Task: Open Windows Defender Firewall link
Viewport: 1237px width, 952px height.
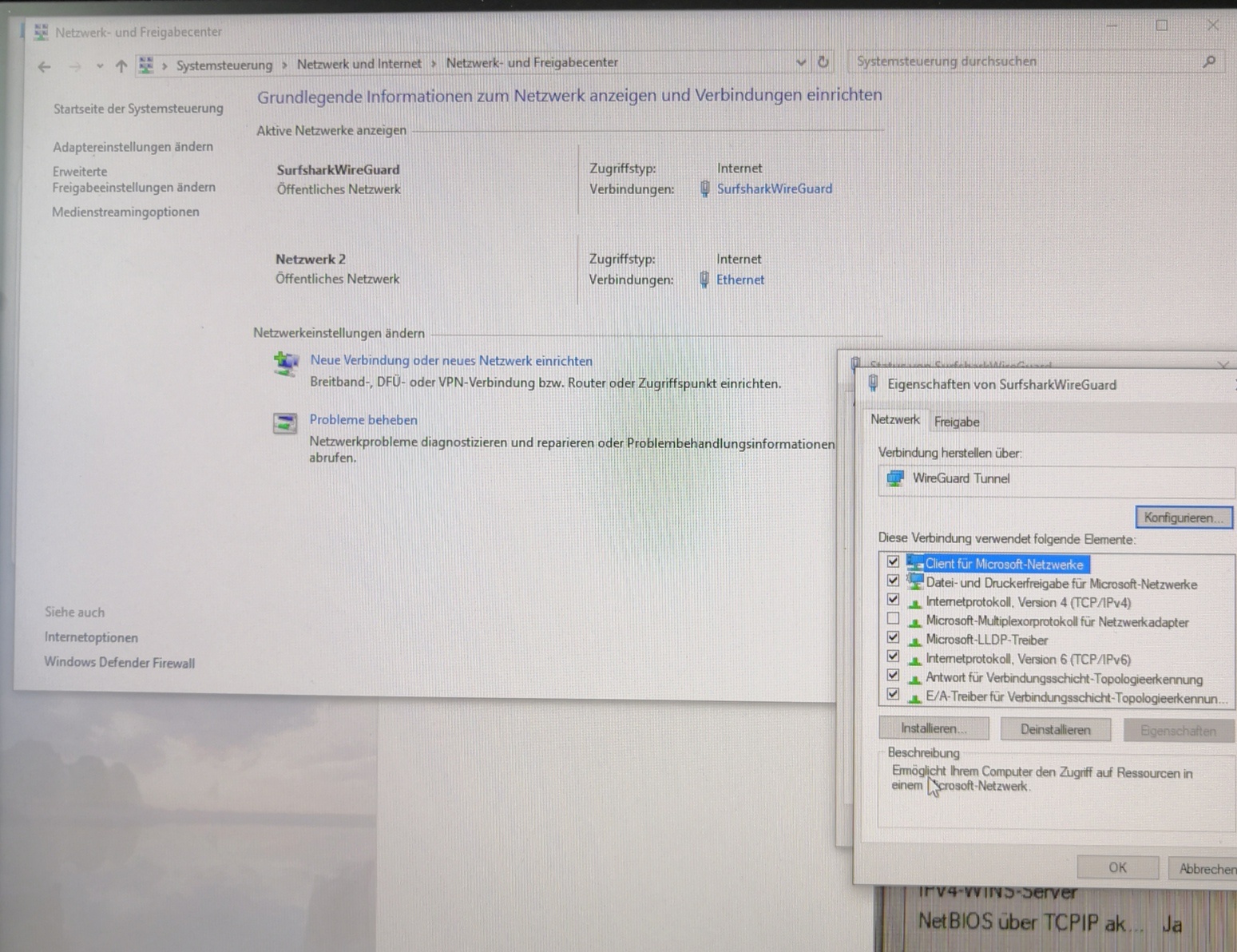Action: point(119,663)
